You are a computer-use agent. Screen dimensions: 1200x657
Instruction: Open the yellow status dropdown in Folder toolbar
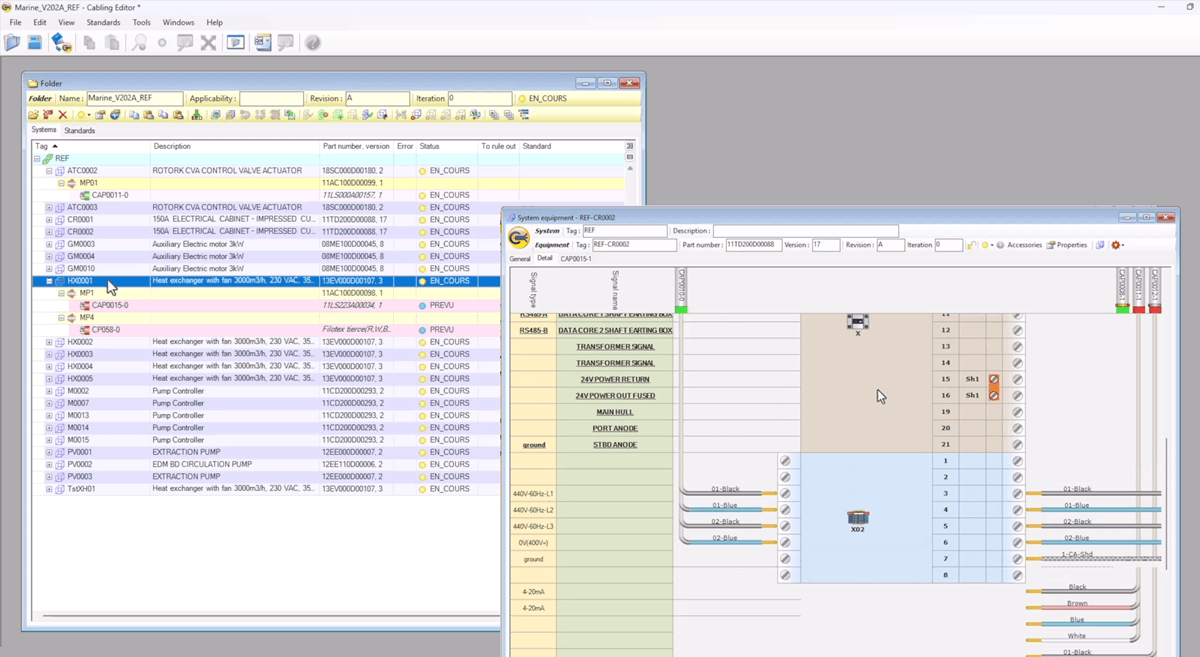[84, 115]
